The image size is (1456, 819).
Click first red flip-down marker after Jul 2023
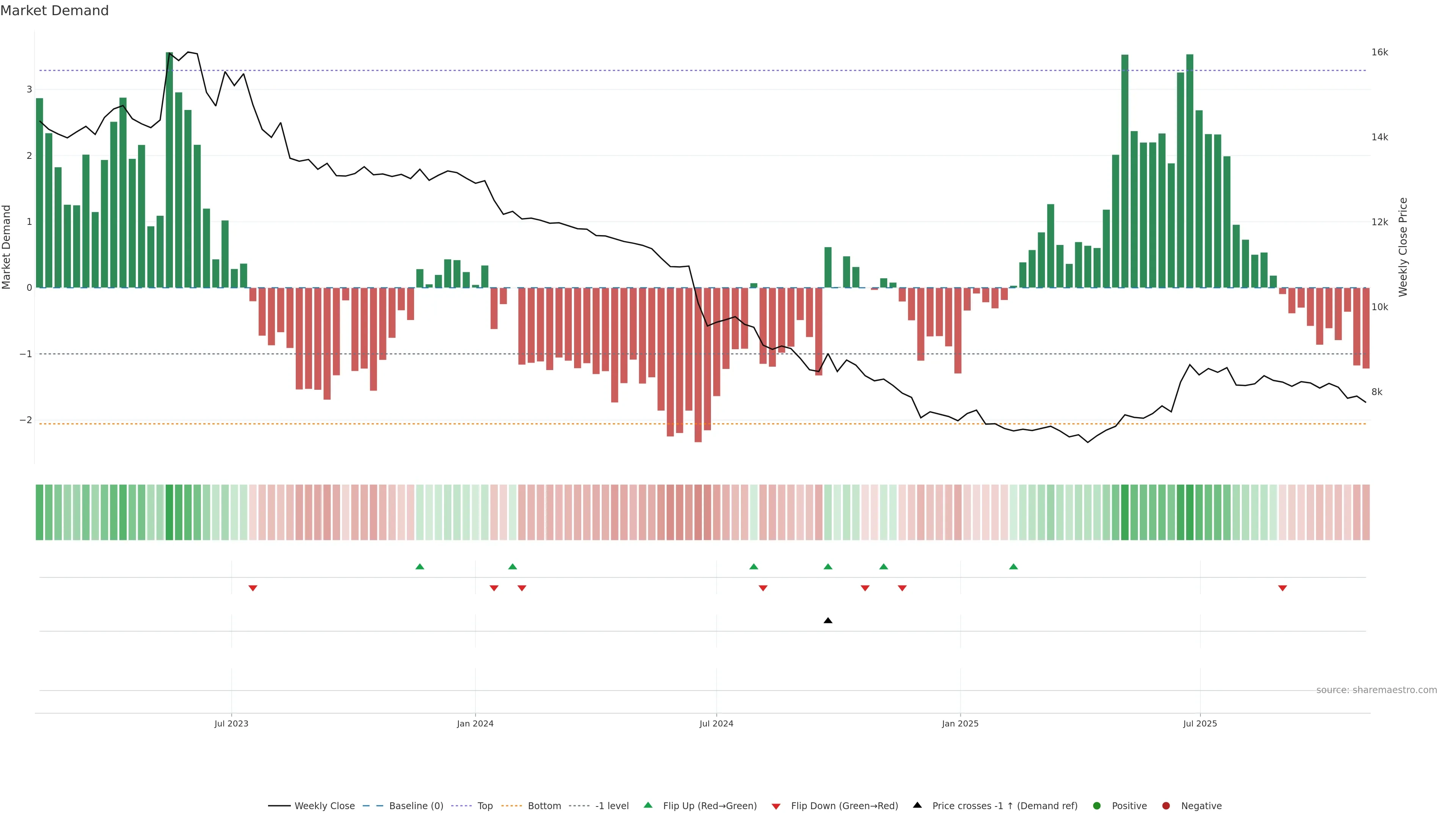[x=253, y=588]
